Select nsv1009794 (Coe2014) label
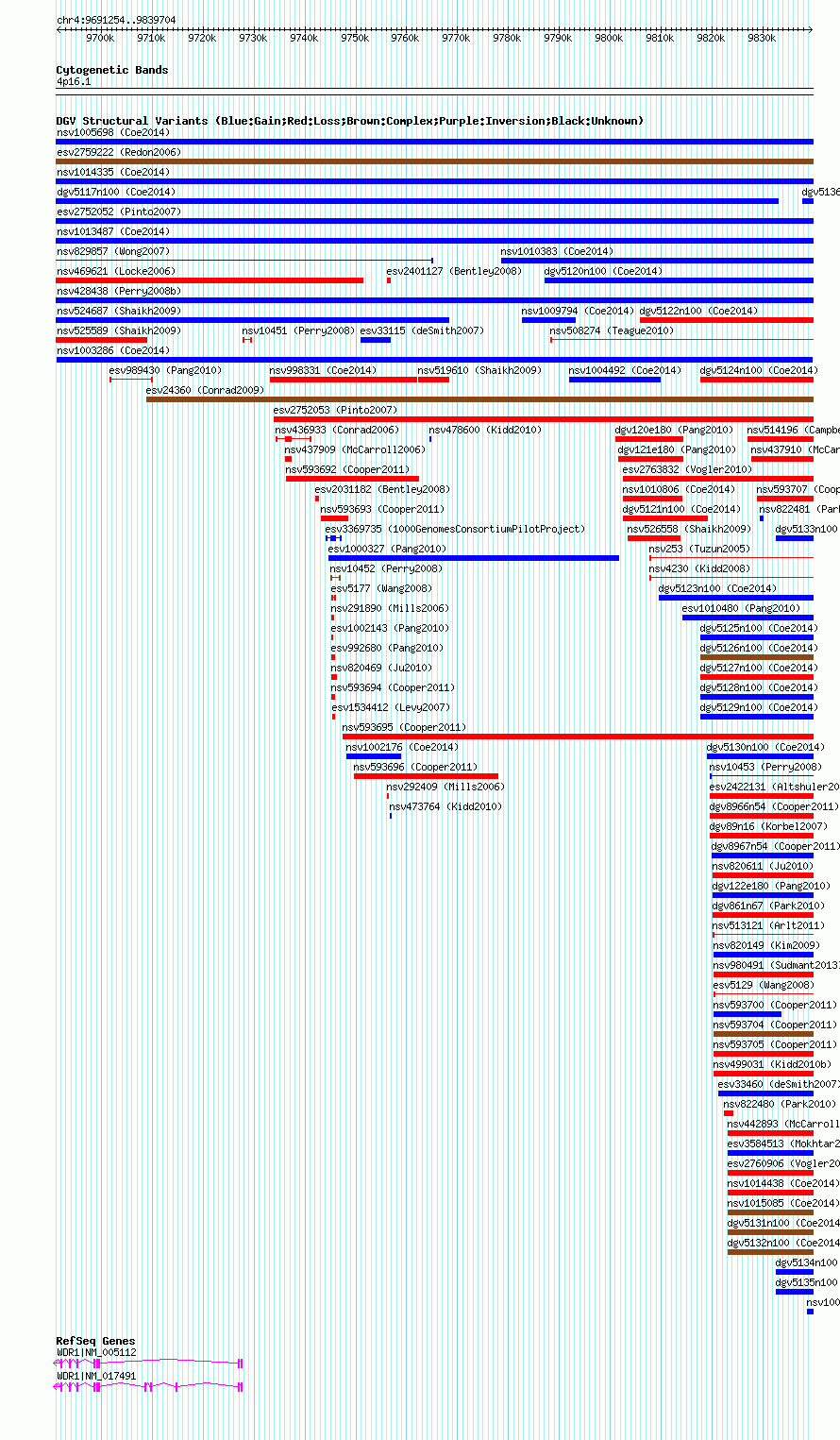The height and width of the screenshot is (1440, 840). [x=578, y=311]
